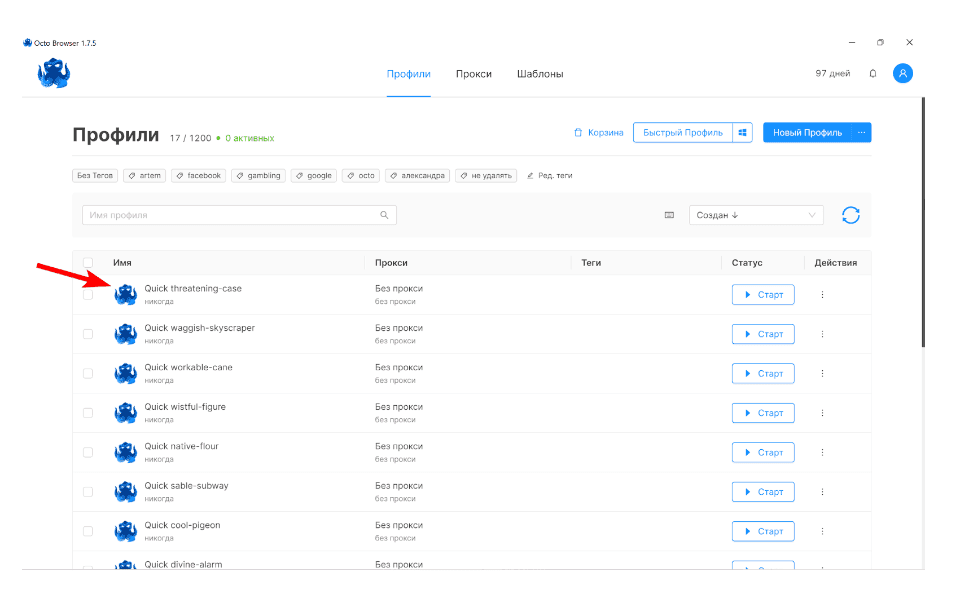Toggle the select-all profiles checkbox
Viewport: 959px width, 614px height.
point(88,262)
